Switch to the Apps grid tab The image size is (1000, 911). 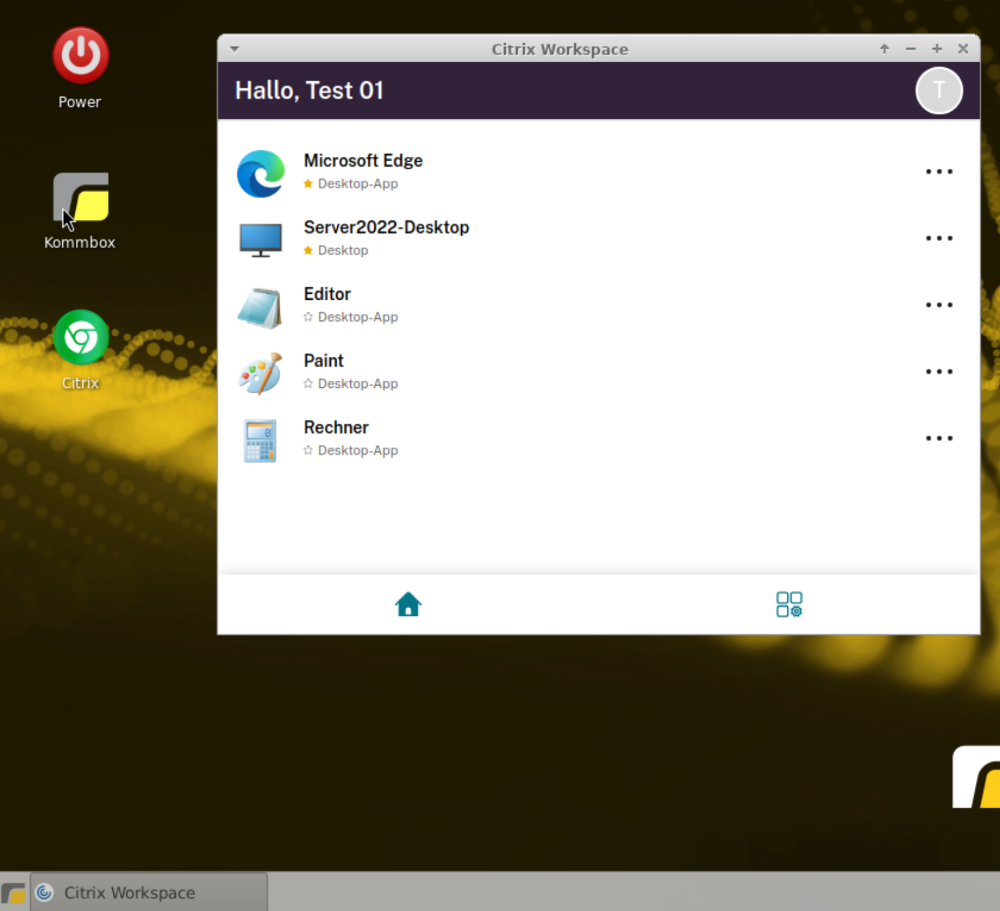pyautogui.click(x=789, y=604)
